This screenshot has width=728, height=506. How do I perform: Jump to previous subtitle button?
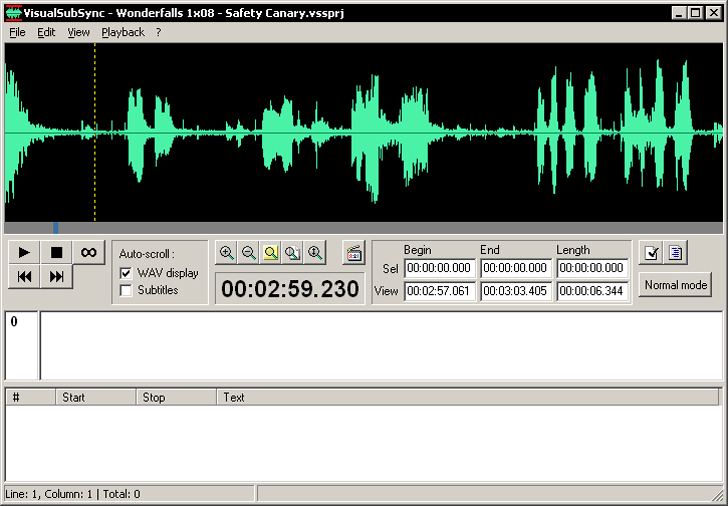[25, 277]
